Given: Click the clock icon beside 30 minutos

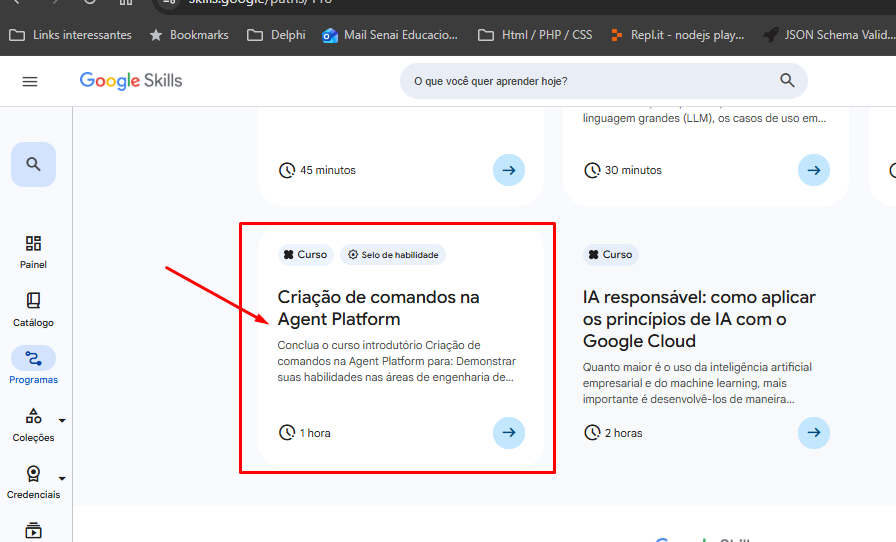Looking at the screenshot, I should pos(592,170).
